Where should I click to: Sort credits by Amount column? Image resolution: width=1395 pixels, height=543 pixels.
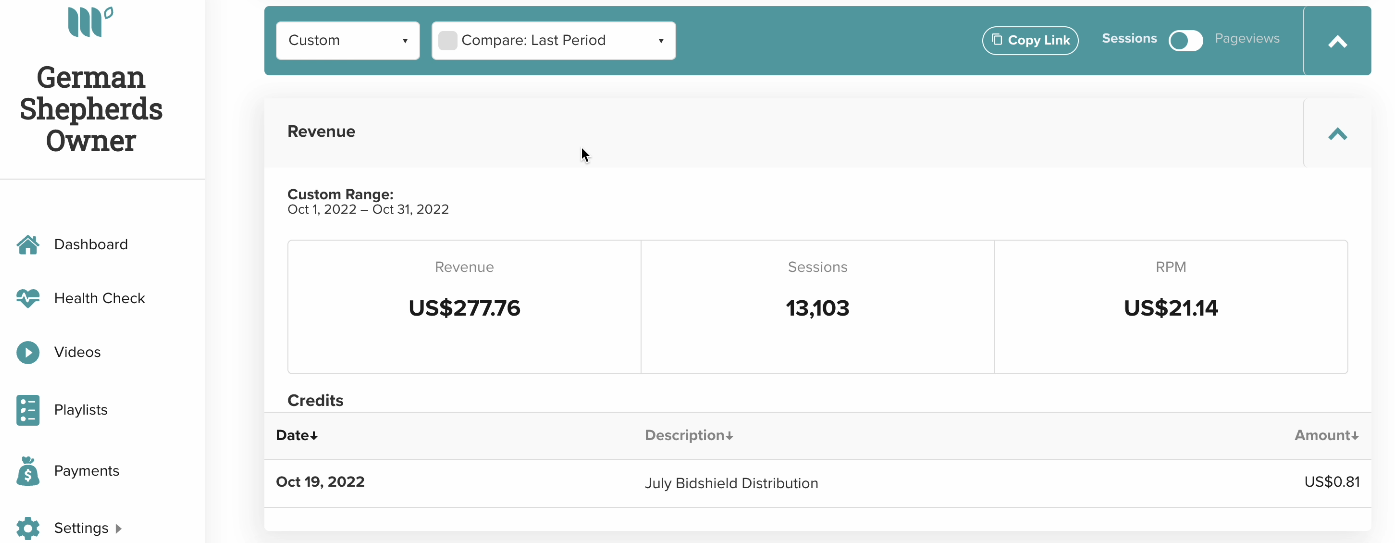[x=1327, y=435]
